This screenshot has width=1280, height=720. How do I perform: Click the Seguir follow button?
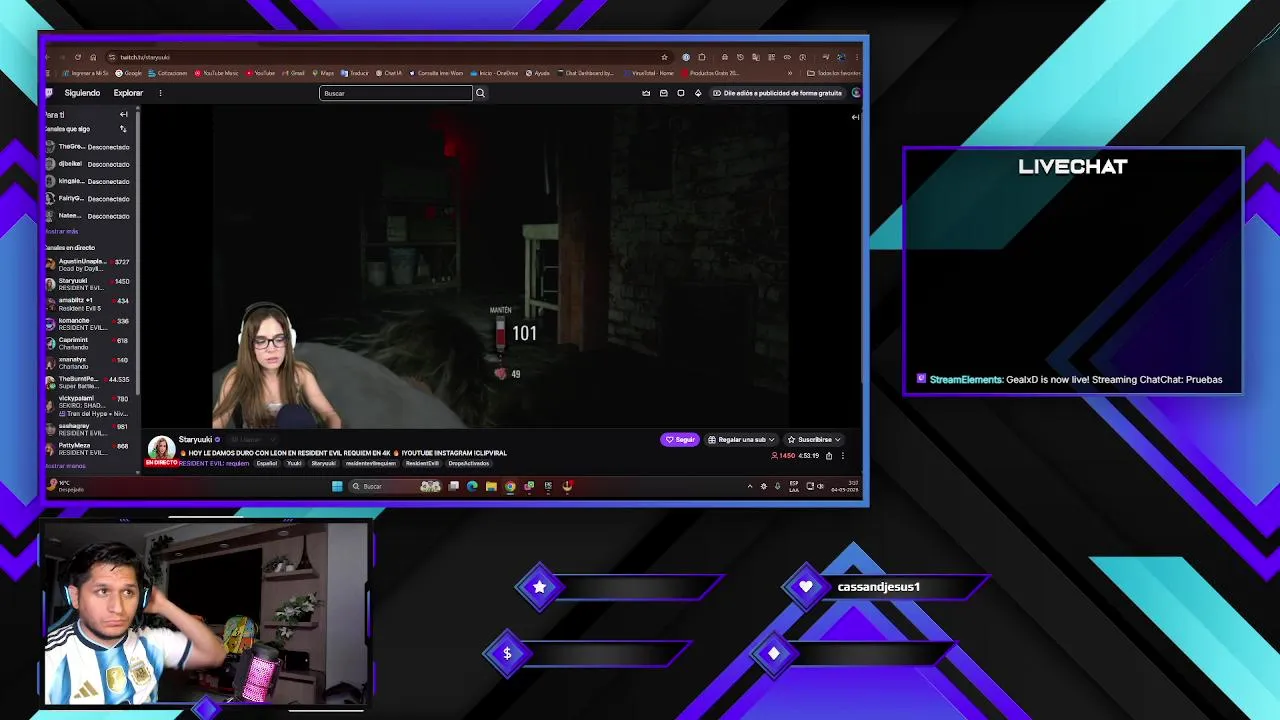(x=680, y=439)
